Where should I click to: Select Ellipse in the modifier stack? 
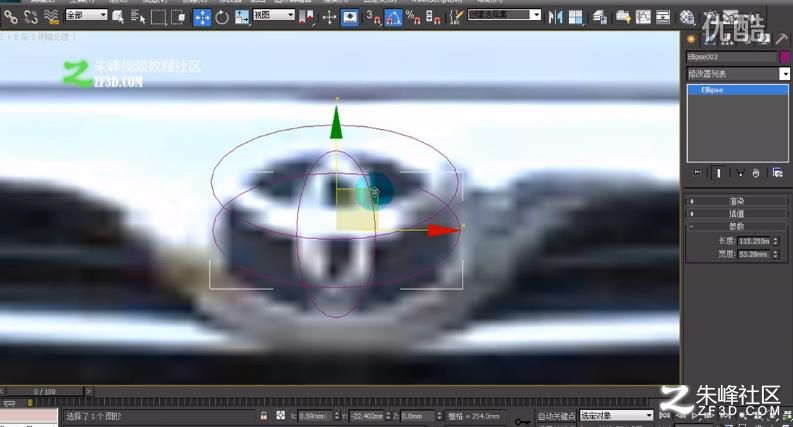737,90
